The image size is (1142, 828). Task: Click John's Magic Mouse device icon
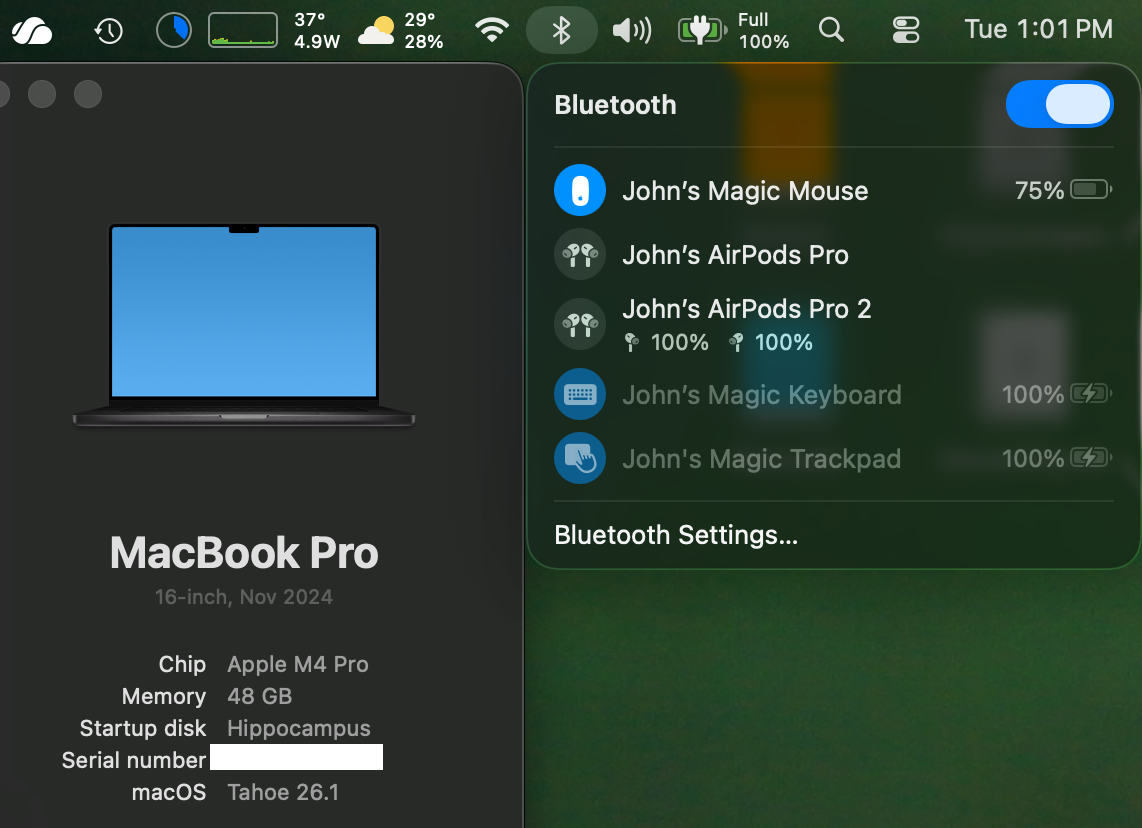(580, 191)
